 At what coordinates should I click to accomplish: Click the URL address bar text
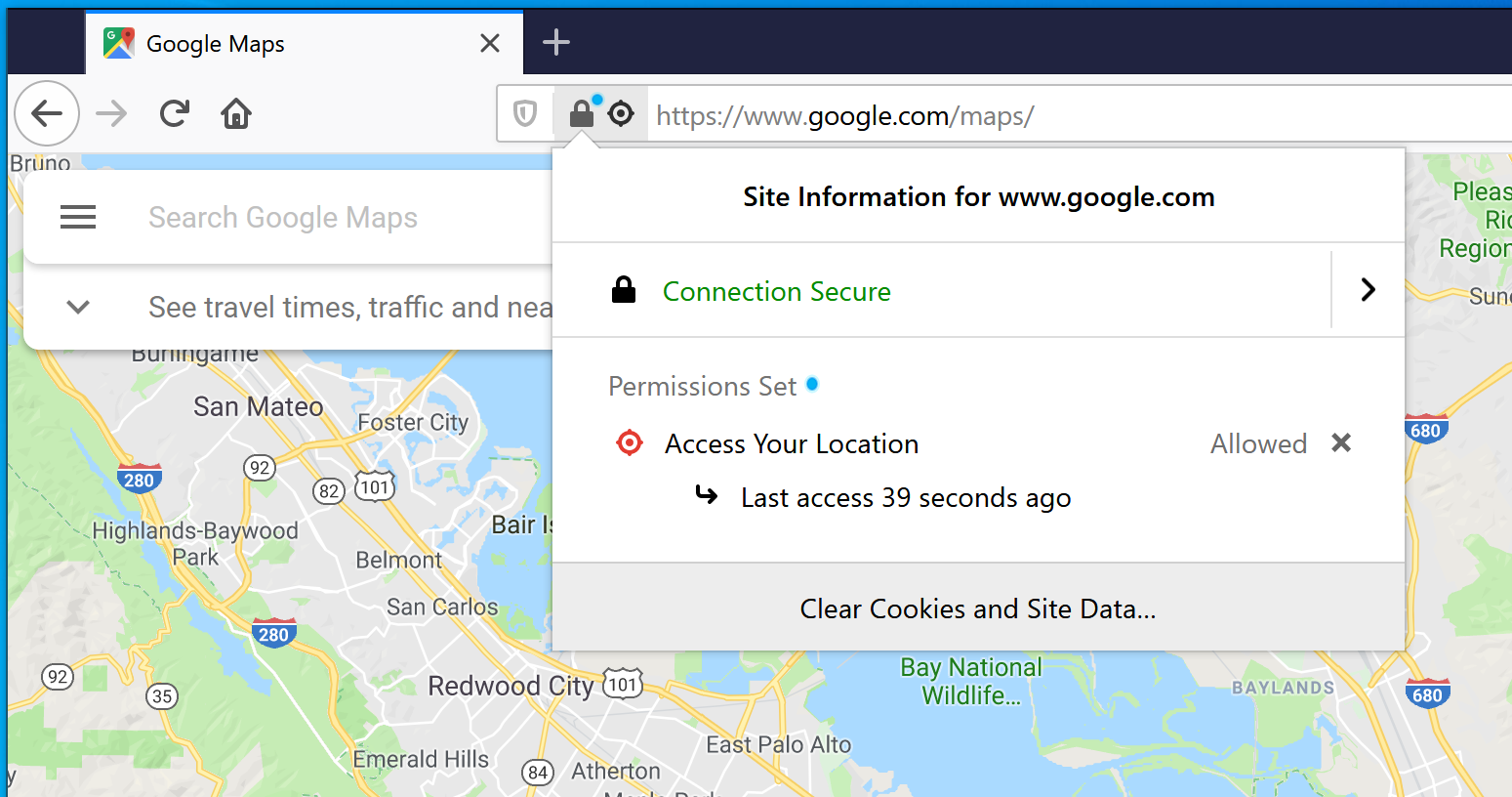[x=845, y=115]
